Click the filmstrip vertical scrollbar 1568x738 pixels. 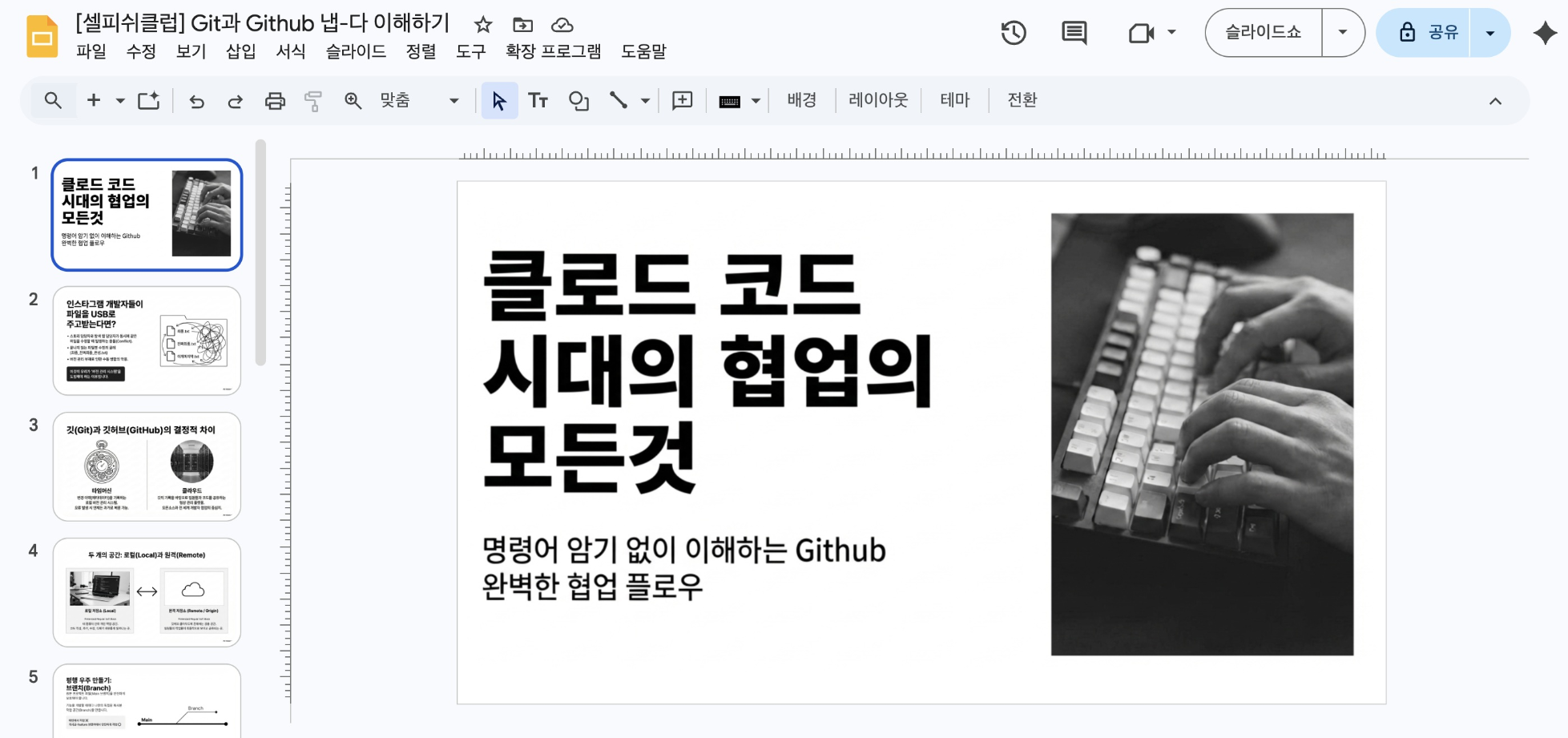[x=260, y=252]
